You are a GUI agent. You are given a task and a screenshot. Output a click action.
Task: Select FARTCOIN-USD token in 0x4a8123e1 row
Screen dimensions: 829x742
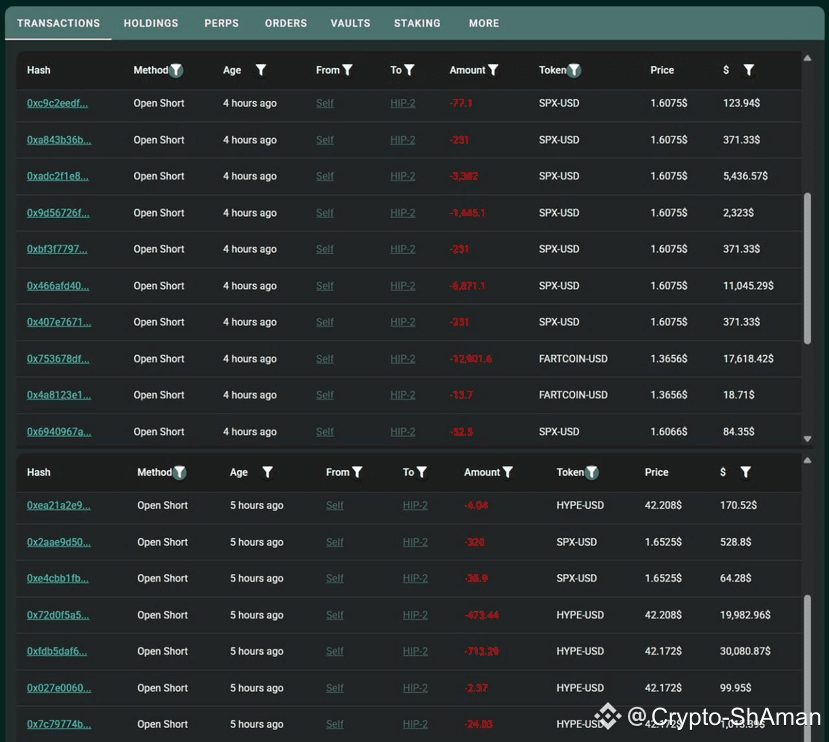coord(573,395)
